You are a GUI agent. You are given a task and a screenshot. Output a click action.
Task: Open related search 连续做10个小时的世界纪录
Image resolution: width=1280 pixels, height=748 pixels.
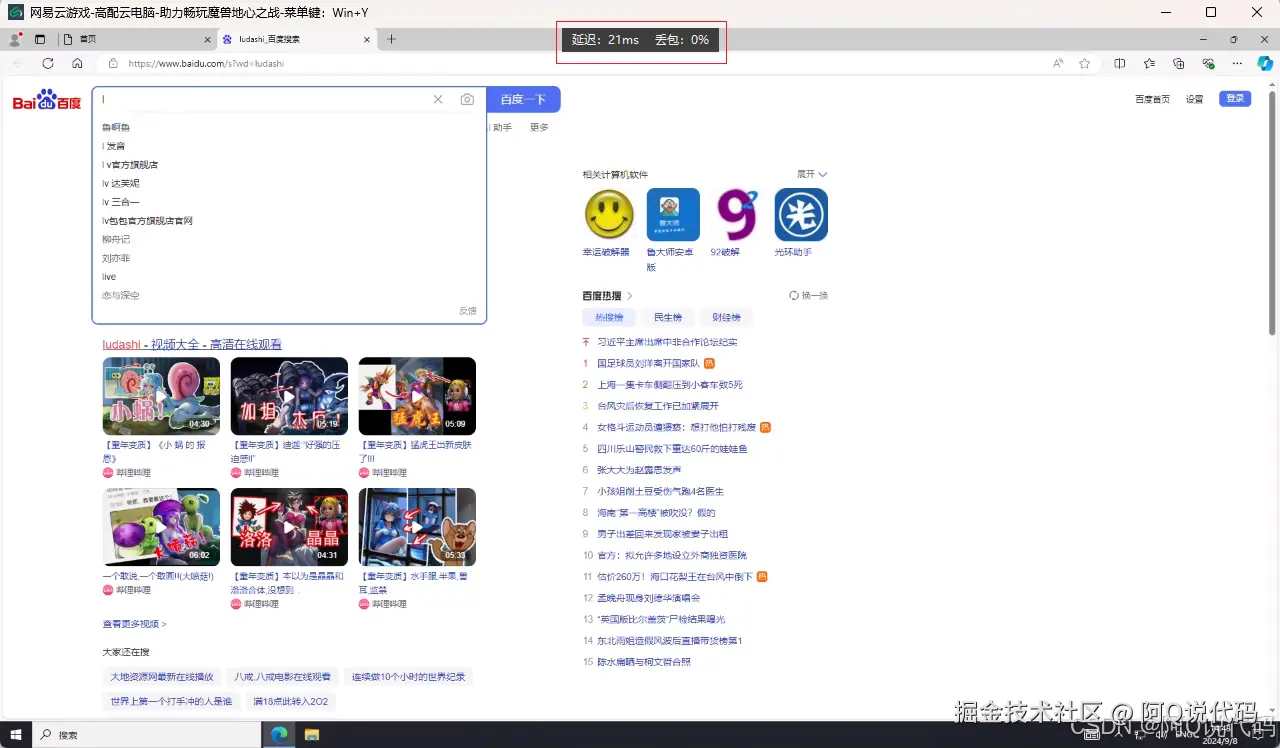[408, 677]
